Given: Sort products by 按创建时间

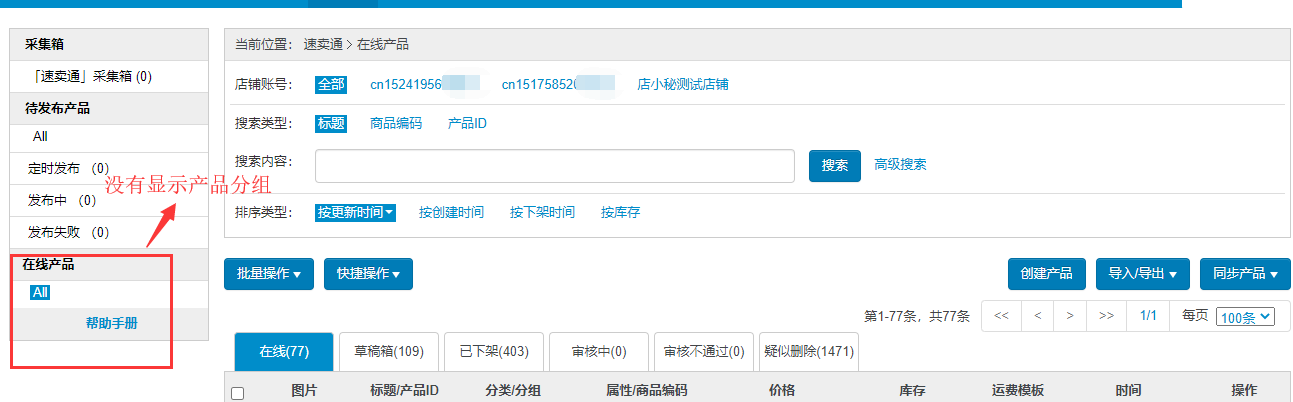Looking at the screenshot, I should pyautogui.click(x=451, y=212).
